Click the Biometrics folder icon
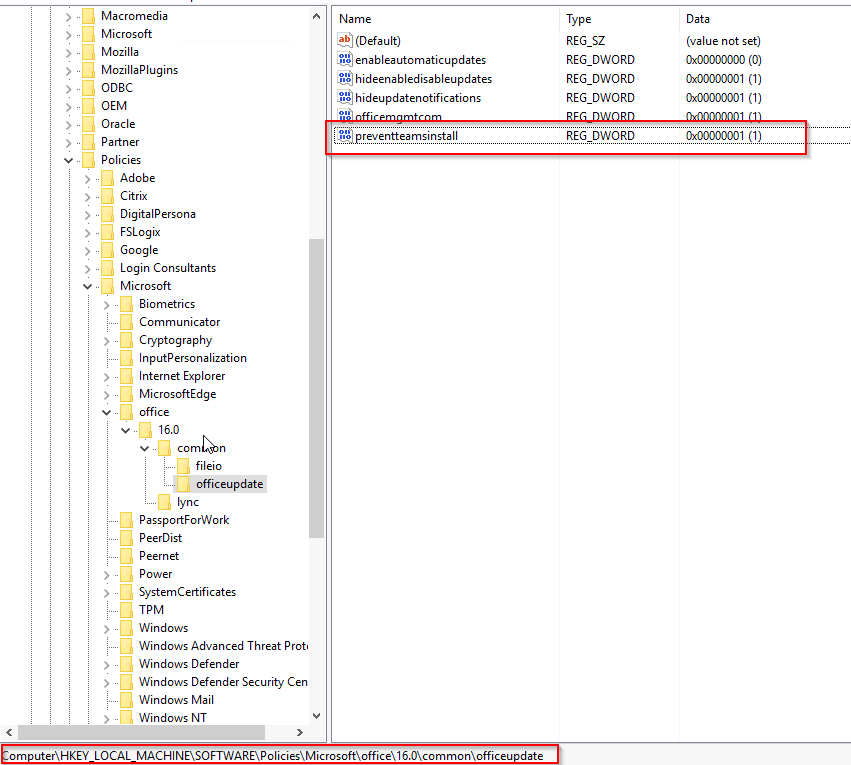 click(x=126, y=304)
